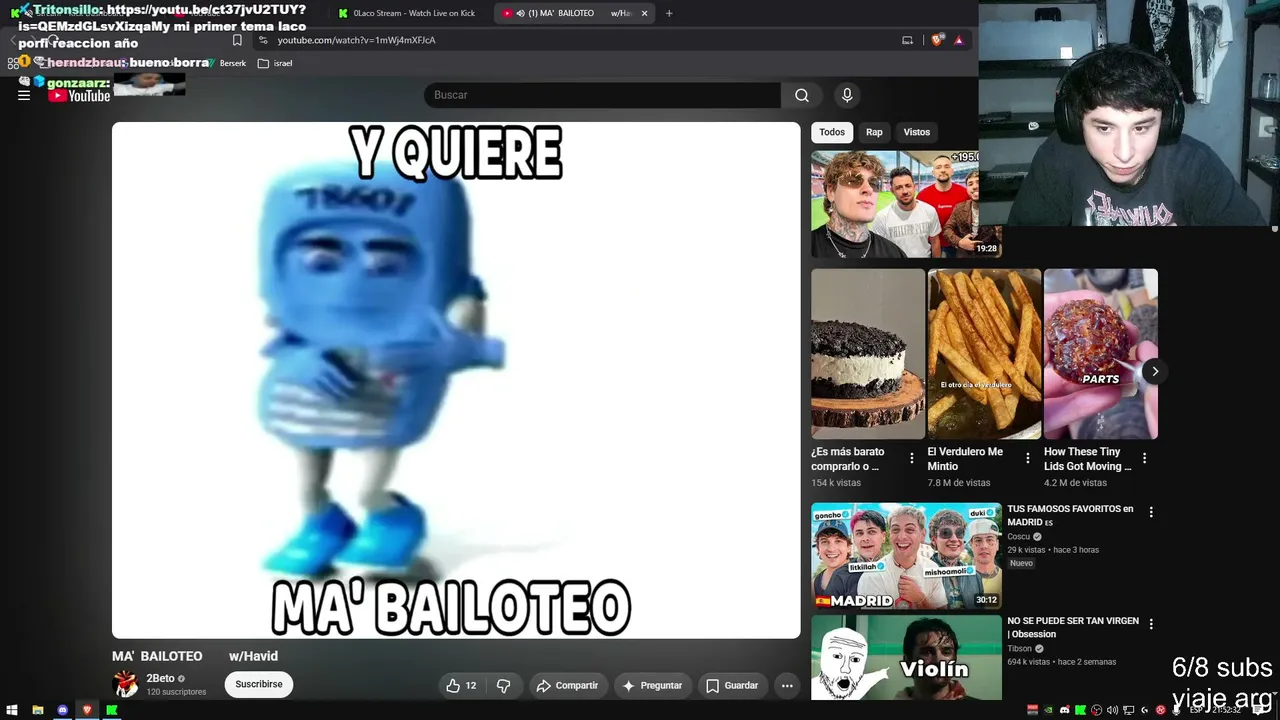Open options for 'TUS FAMOSOS FAVORITOS en MADRID'
The image size is (1280, 720).
[x=1151, y=512]
